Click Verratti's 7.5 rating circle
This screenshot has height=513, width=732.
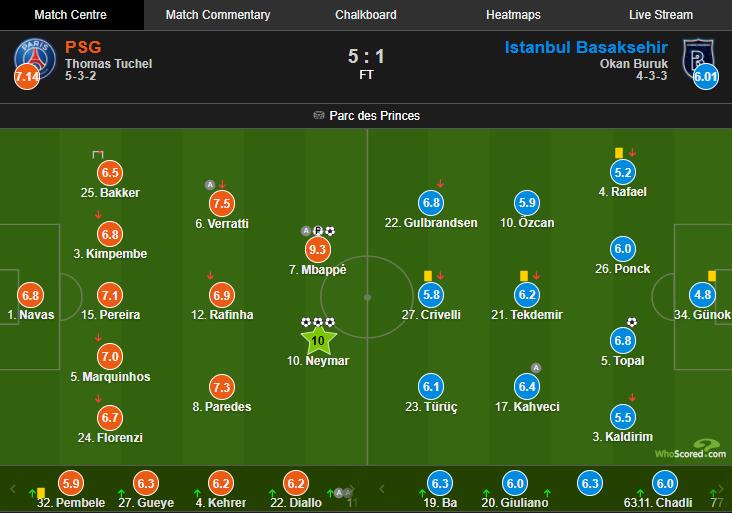(x=222, y=204)
